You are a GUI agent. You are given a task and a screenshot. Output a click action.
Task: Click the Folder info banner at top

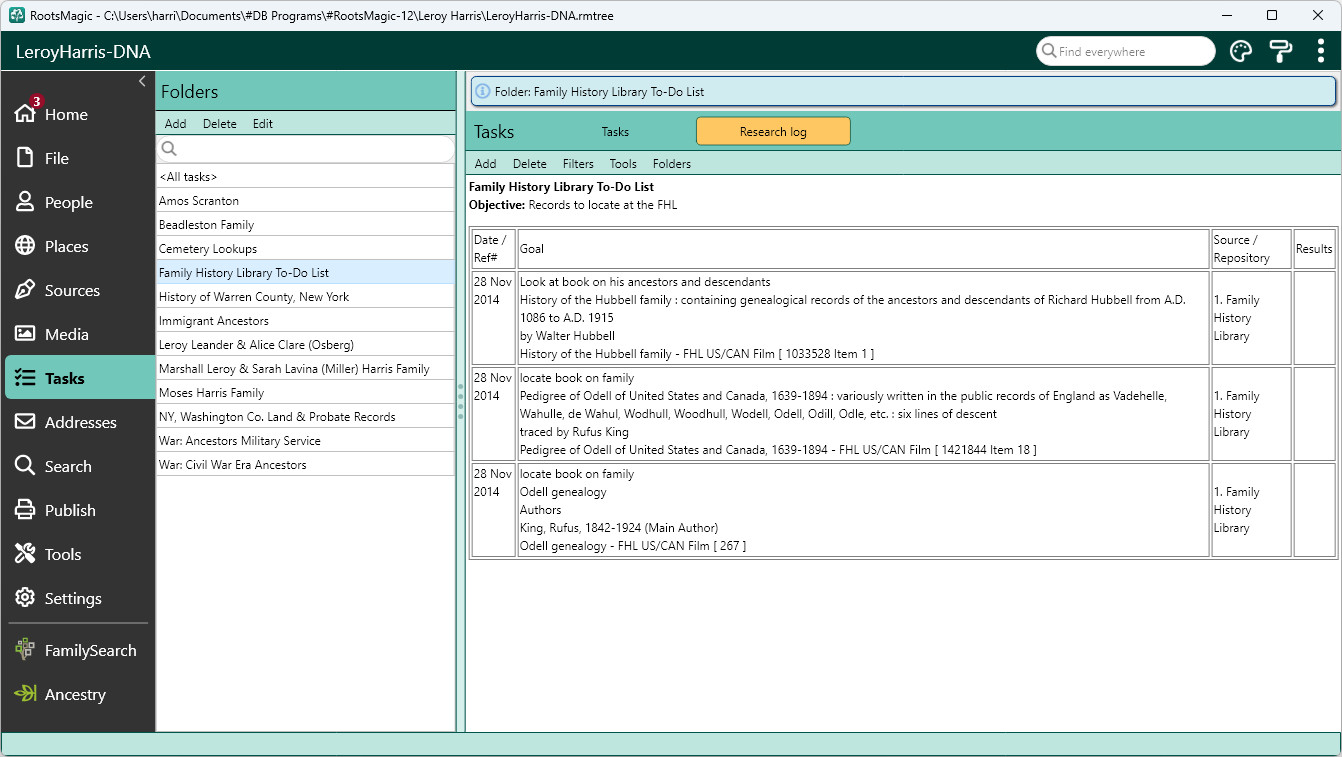(903, 91)
